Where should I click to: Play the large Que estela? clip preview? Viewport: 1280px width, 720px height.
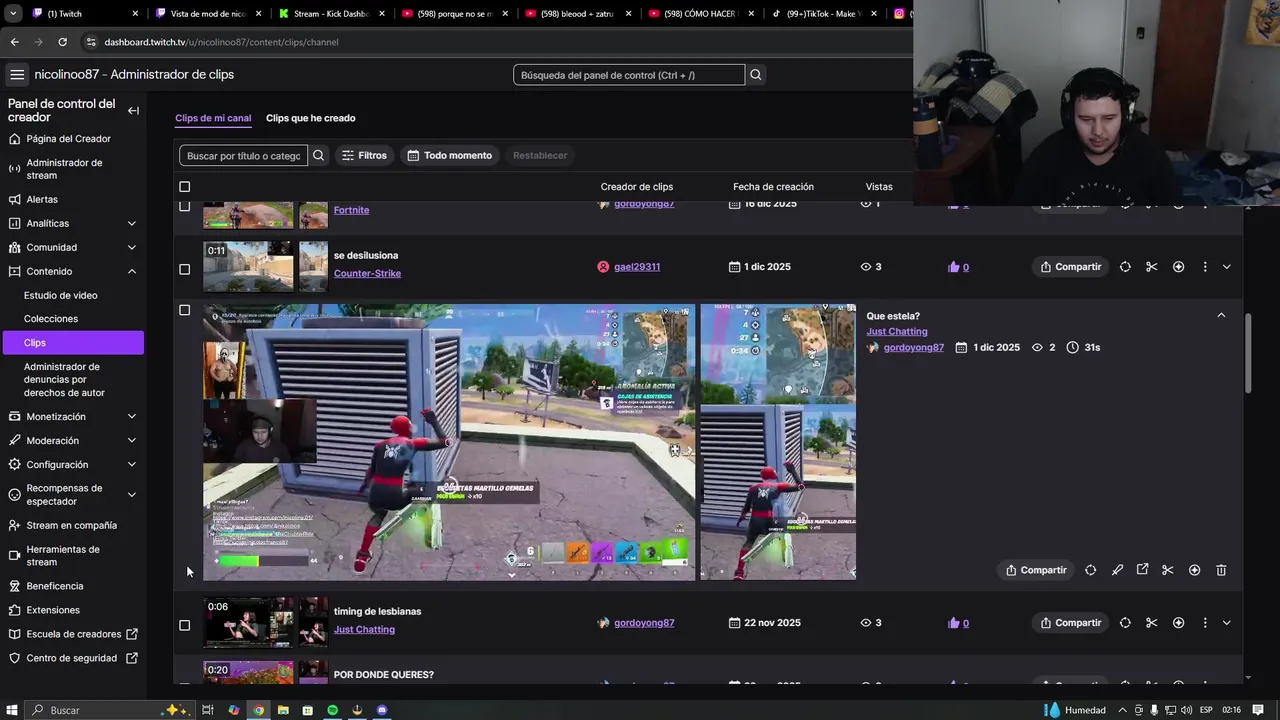click(x=449, y=442)
